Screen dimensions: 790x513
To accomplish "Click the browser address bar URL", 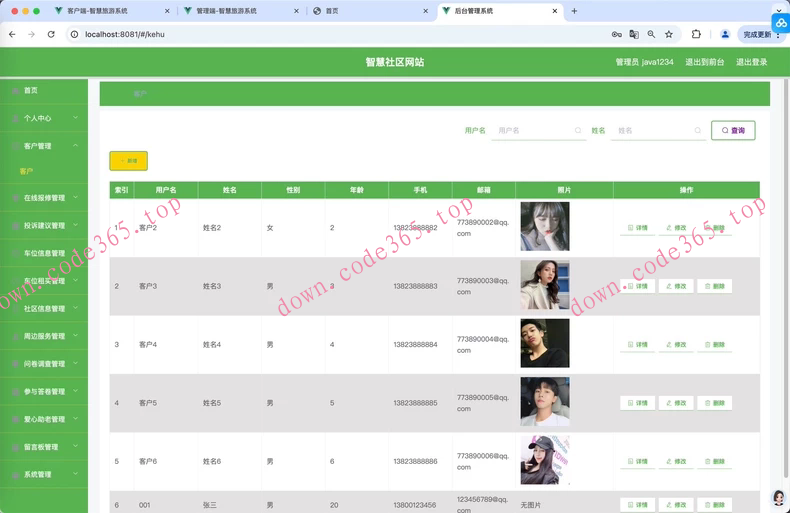I will [x=125, y=34].
